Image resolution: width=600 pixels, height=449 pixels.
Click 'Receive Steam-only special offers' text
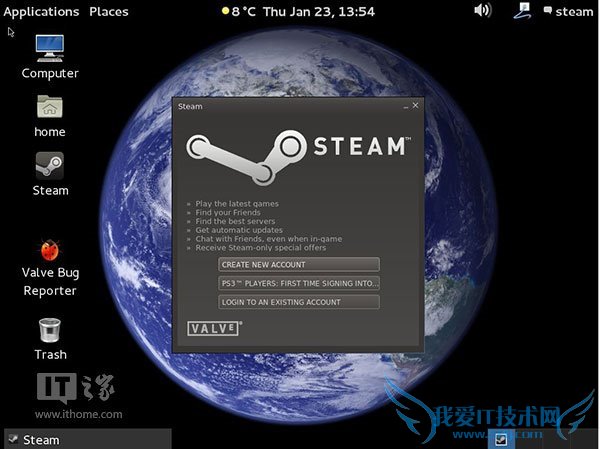click(x=261, y=248)
